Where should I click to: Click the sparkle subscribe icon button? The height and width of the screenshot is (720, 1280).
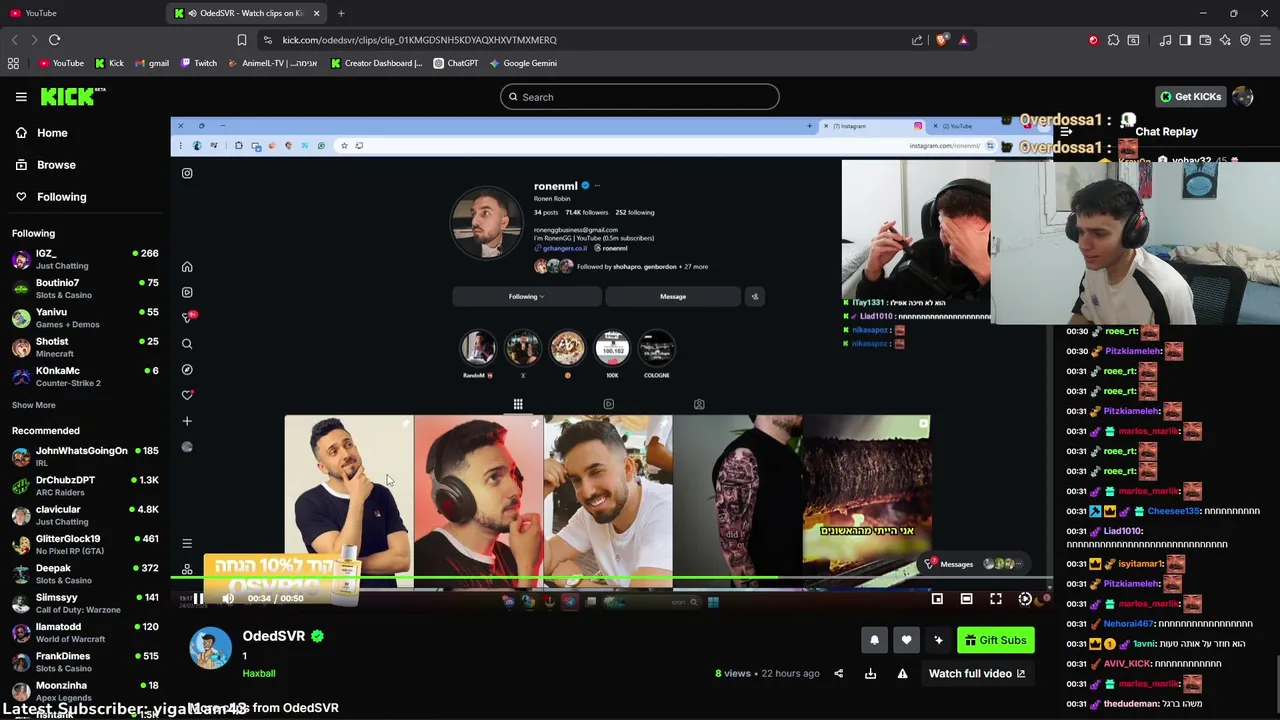(x=938, y=640)
